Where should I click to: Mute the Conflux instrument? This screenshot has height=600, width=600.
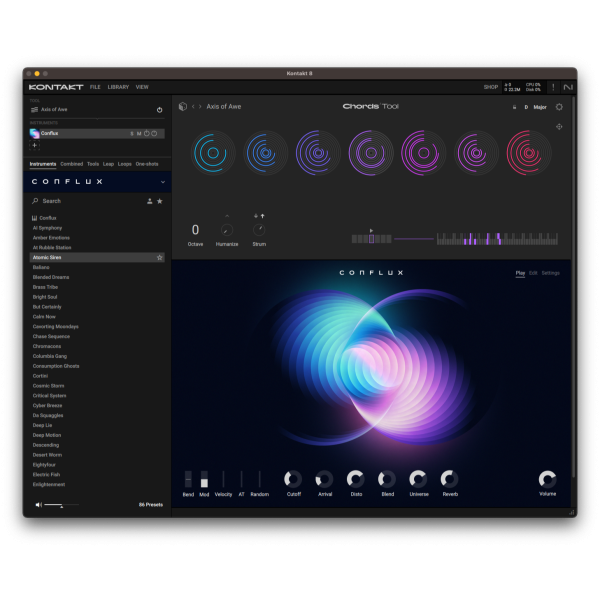[x=139, y=134]
